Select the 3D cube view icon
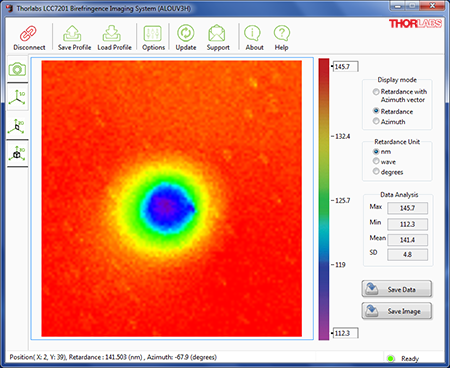 point(17,153)
